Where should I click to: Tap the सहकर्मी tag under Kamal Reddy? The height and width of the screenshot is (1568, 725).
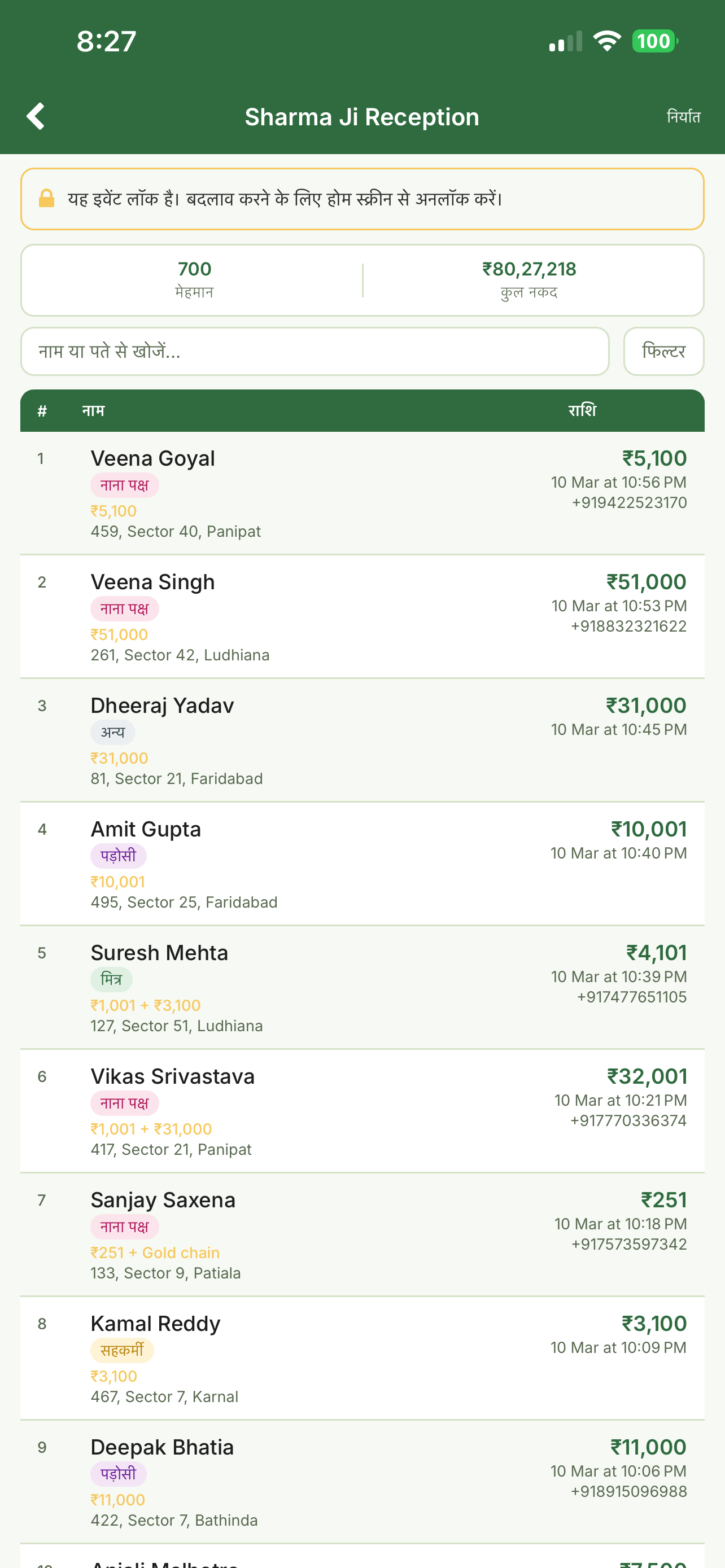pyautogui.click(x=122, y=1350)
